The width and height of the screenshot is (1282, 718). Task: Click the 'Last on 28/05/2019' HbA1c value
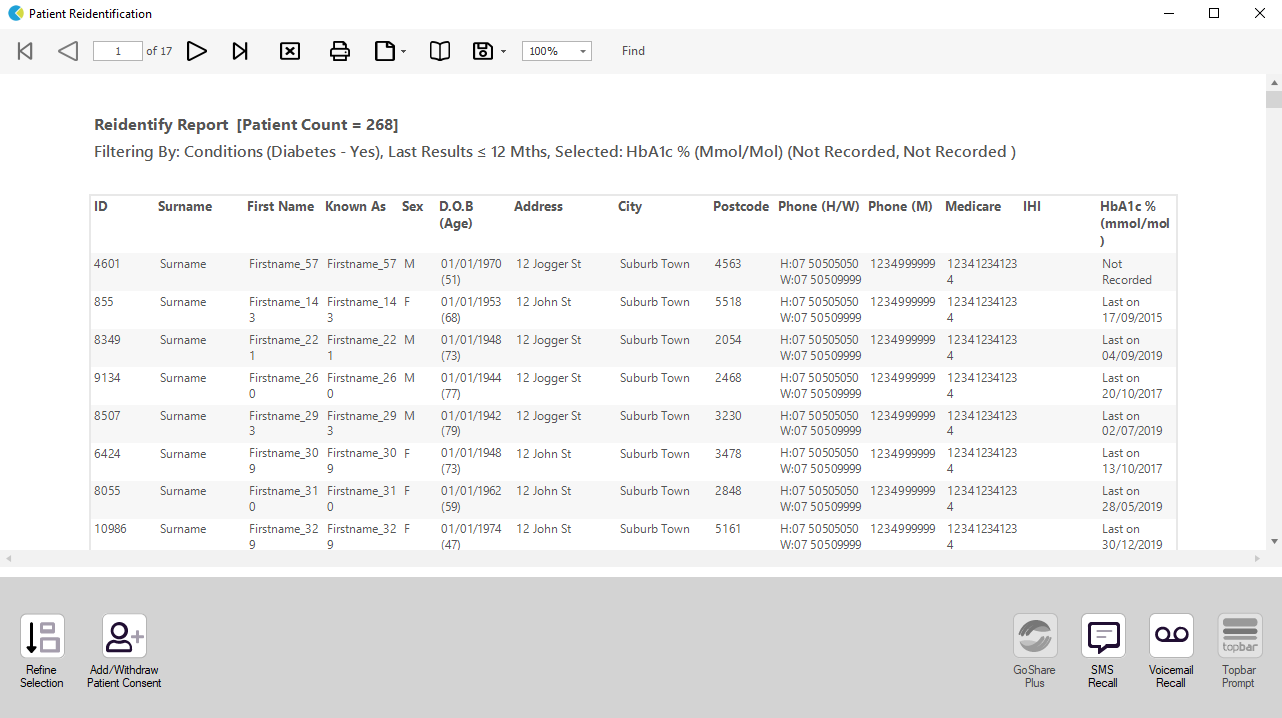tap(1132, 499)
